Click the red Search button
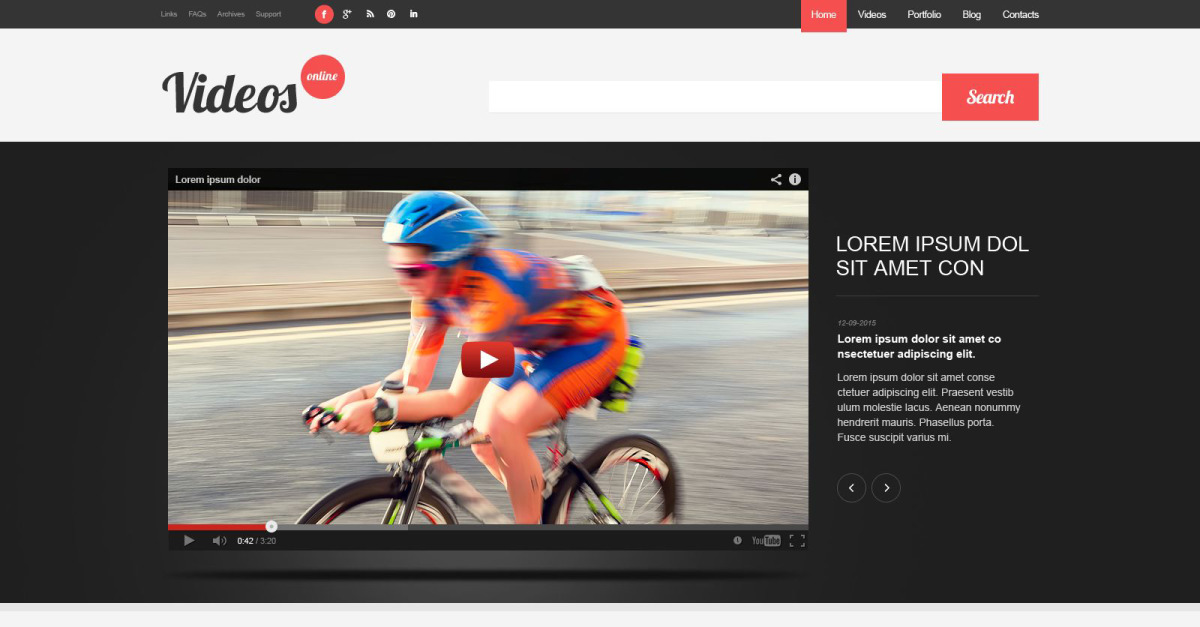This screenshot has width=1200, height=627. tap(990, 97)
